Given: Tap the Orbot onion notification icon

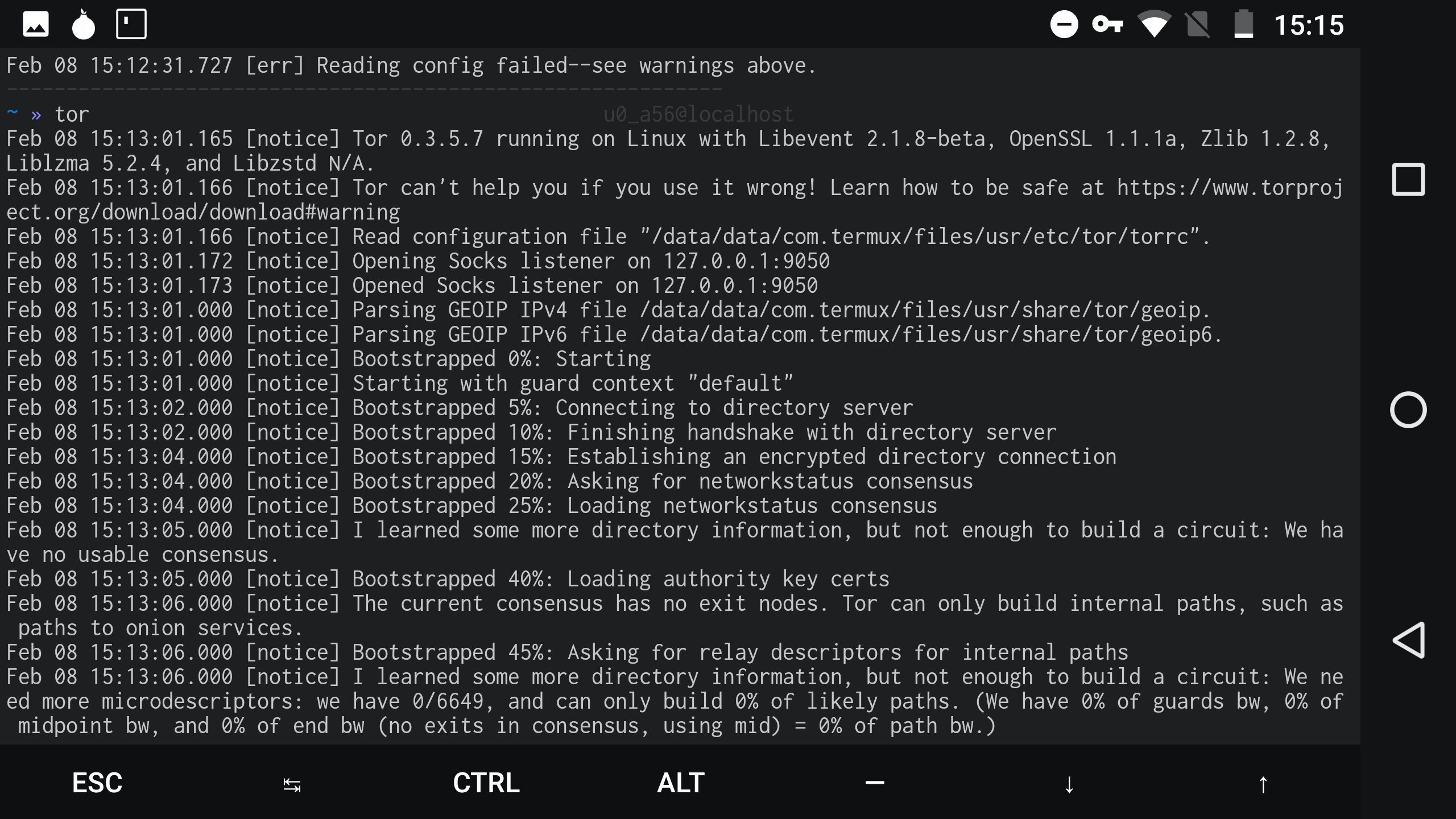Looking at the screenshot, I should pyautogui.click(x=83, y=25).
